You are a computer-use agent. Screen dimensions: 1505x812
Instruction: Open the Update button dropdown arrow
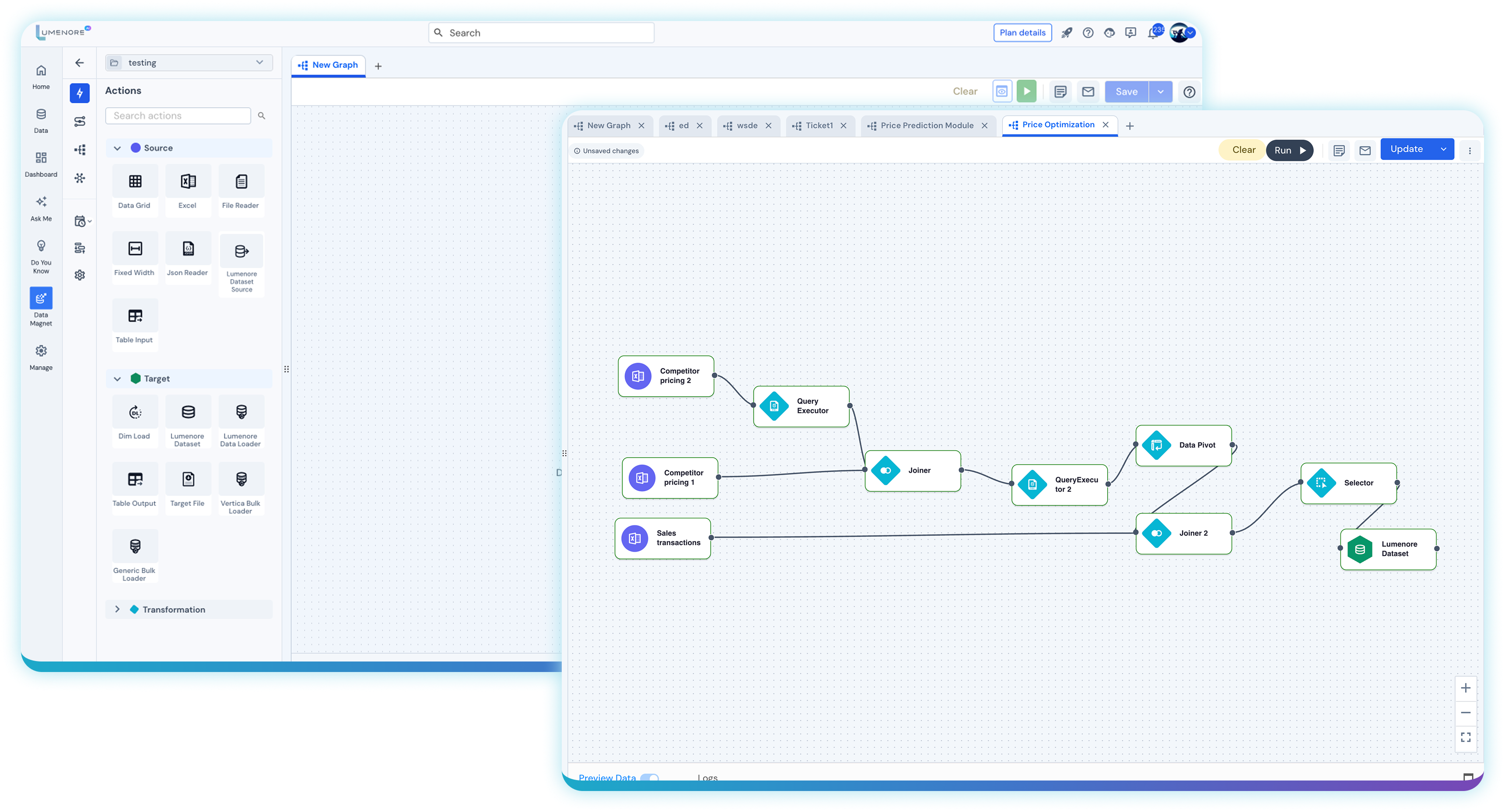[1444, 150]
